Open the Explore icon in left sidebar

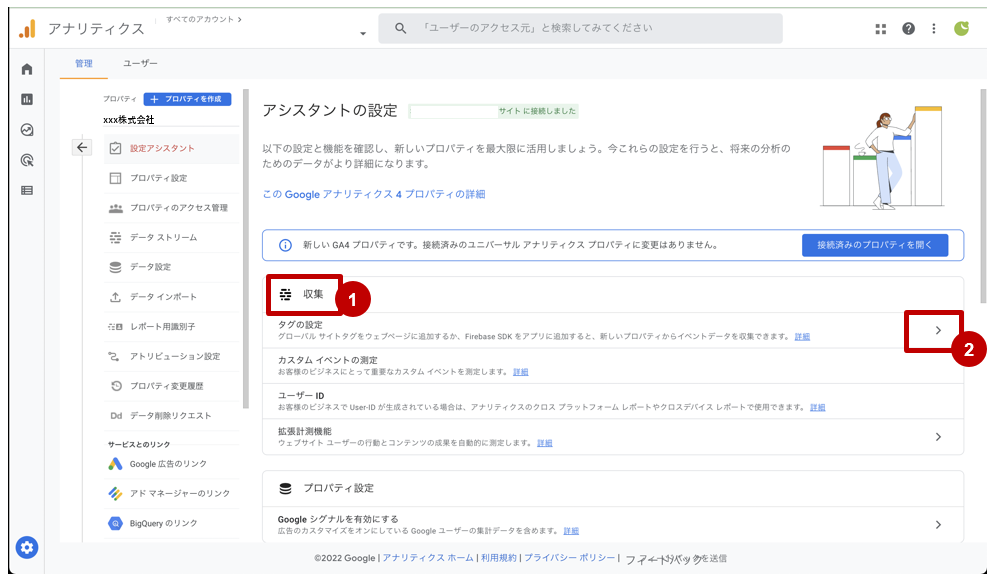pyautogui.click(x=27, y=130)
